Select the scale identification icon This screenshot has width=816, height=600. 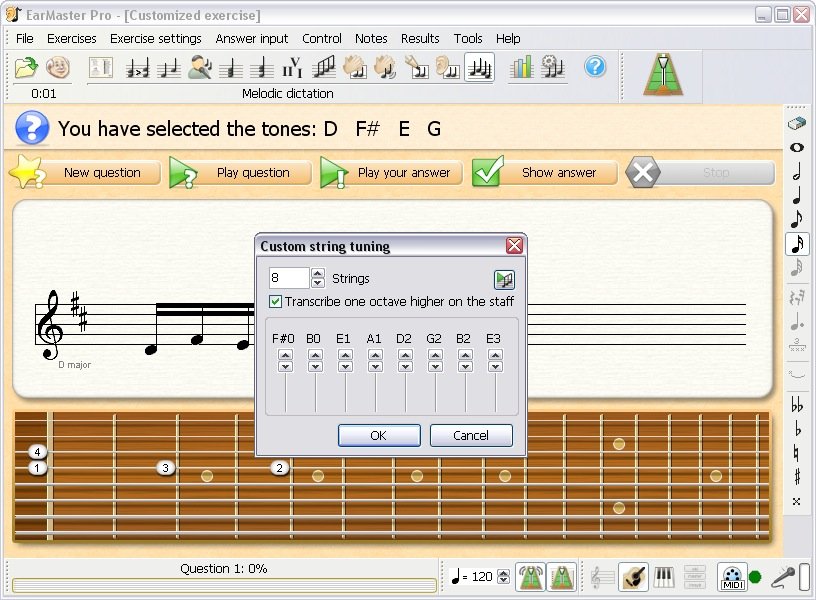click(324, 68)
